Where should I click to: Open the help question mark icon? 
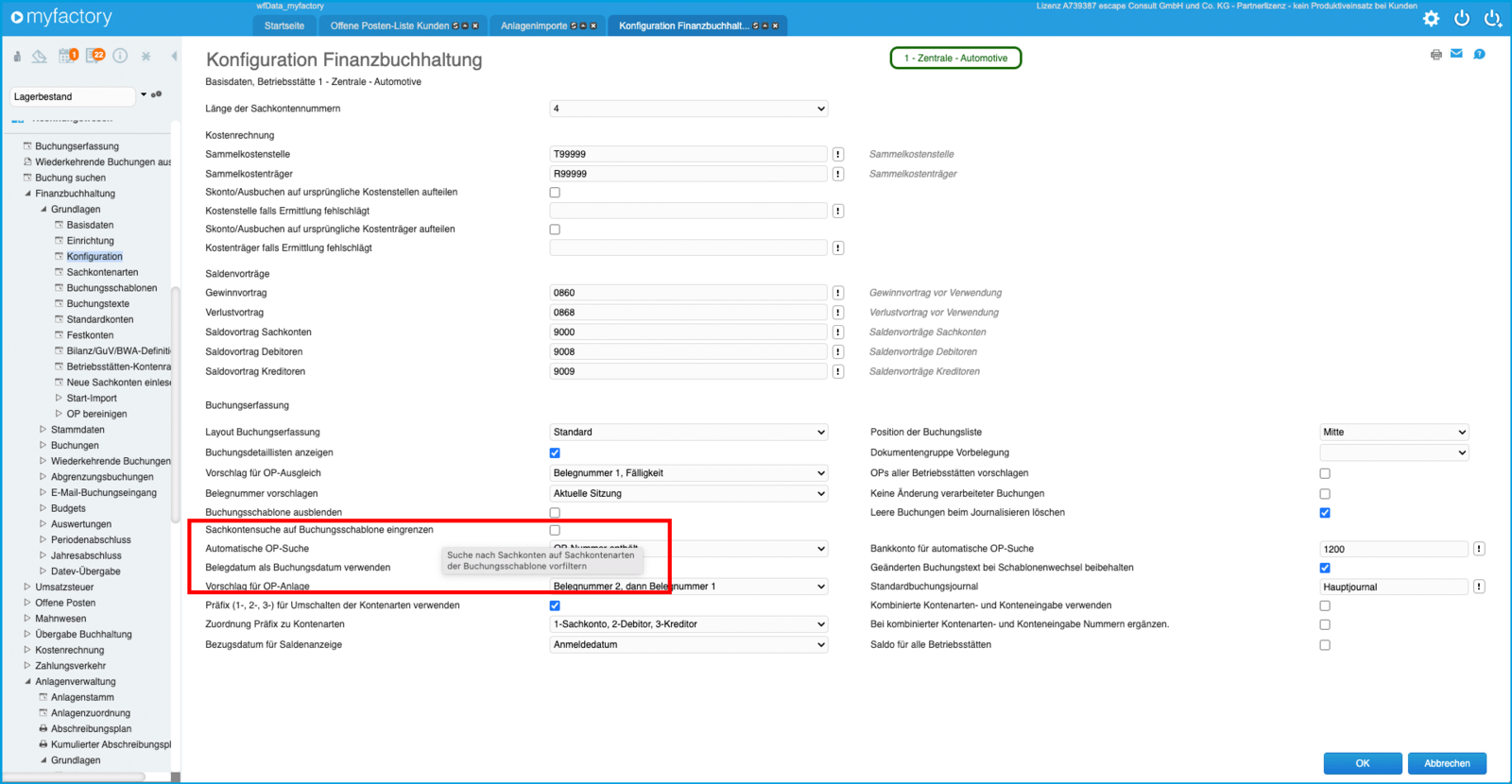click(x=1479, y=54)
